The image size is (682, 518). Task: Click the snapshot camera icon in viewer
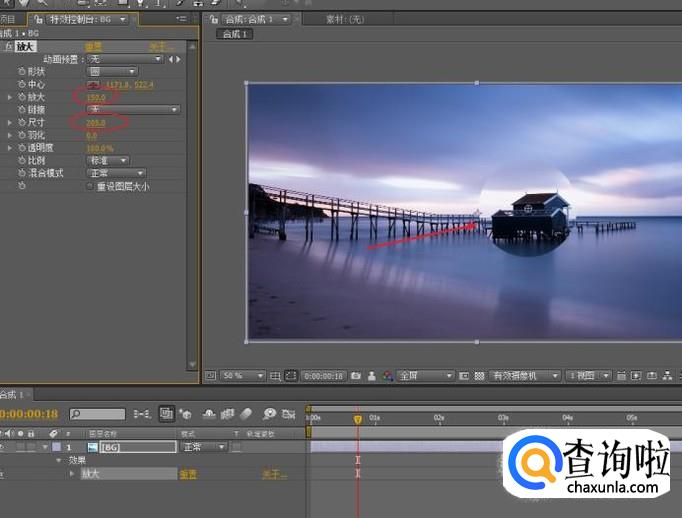point(355,376)
